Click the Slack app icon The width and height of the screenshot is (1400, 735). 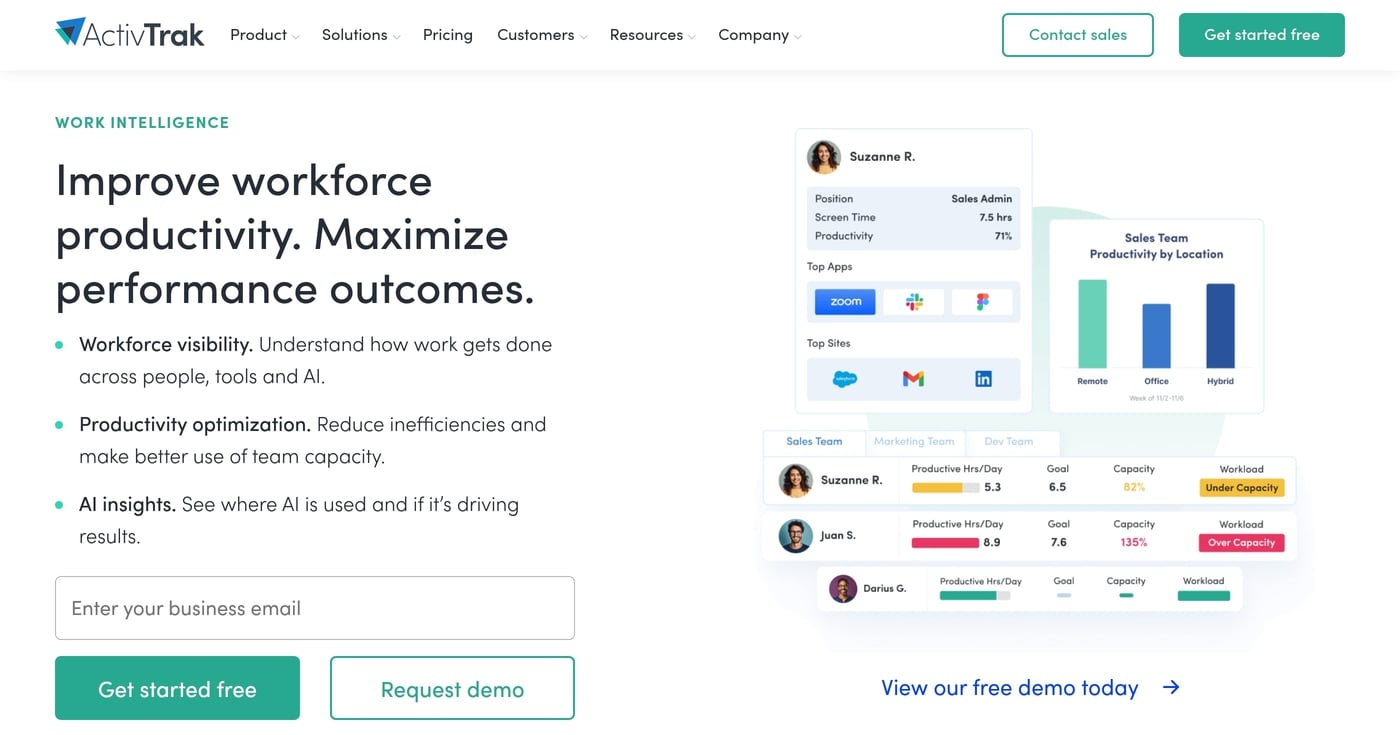coord(914,301)
